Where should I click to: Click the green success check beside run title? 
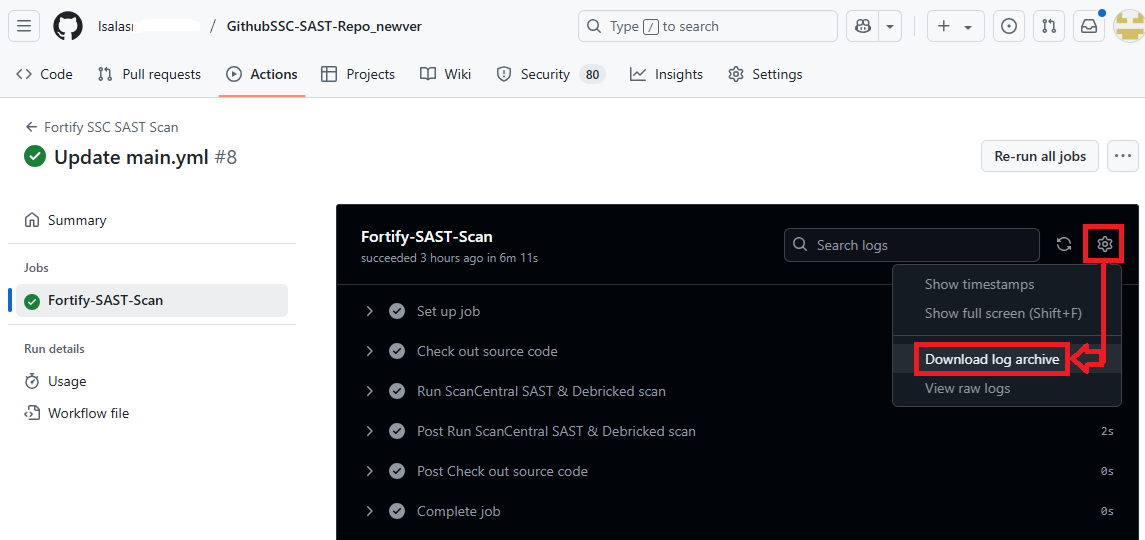[x=34, y=156]
